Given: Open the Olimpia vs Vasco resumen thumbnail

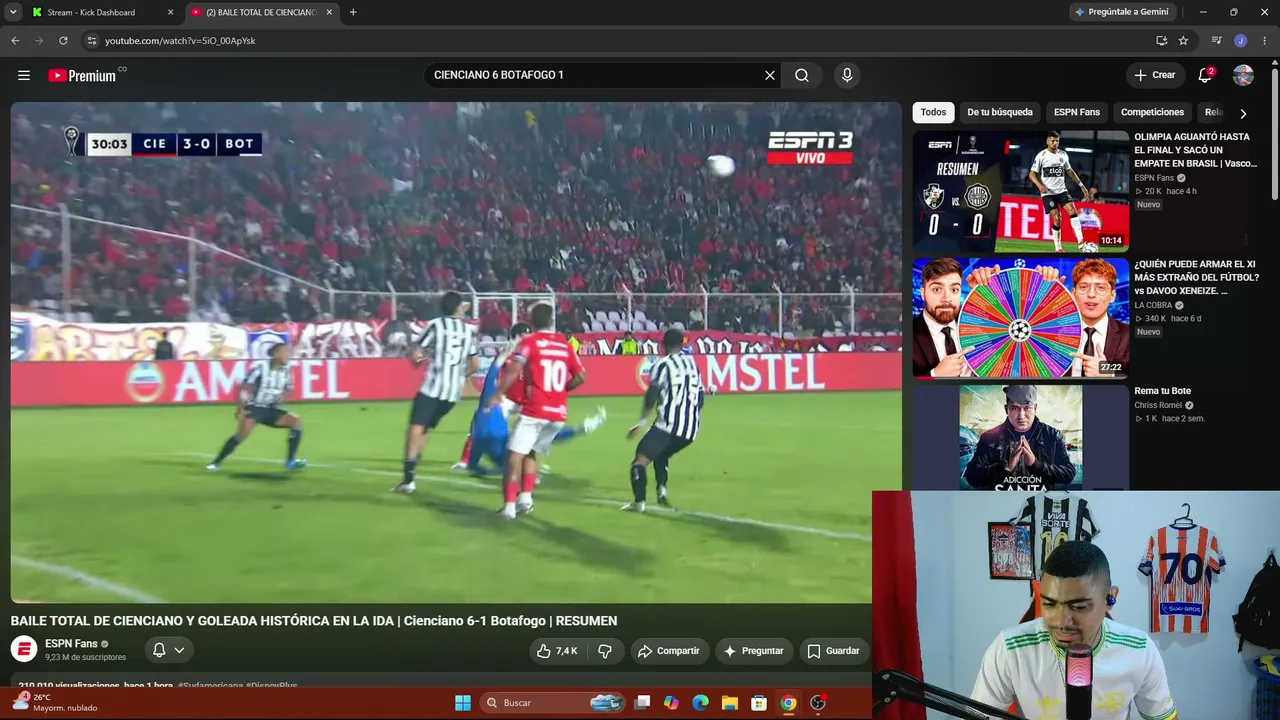Looking at the screenshot, I should click(1020, 190).
